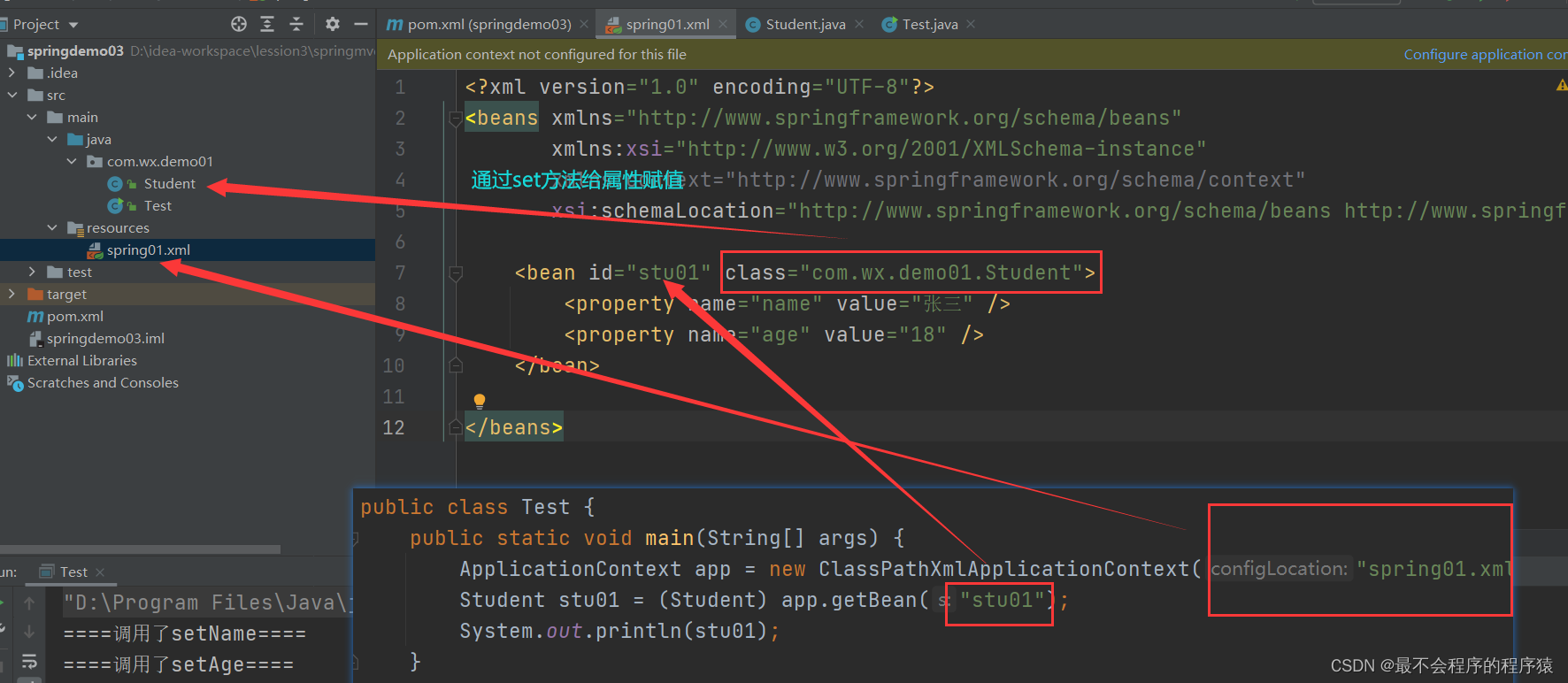
Task: Click Configure application context link
Action: [1485, 55]
